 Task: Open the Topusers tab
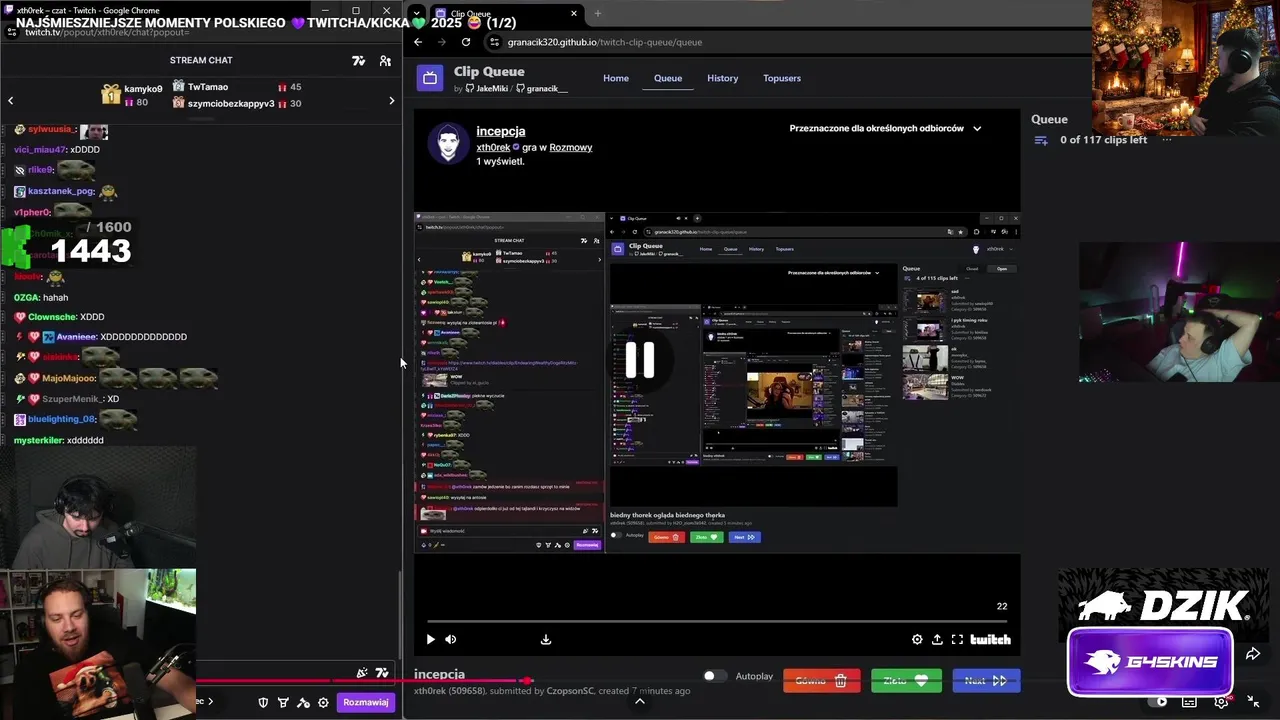coord(782,78)
